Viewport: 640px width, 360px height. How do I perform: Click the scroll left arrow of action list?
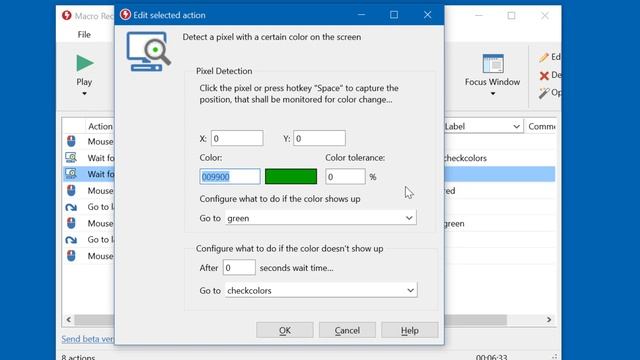69,320
